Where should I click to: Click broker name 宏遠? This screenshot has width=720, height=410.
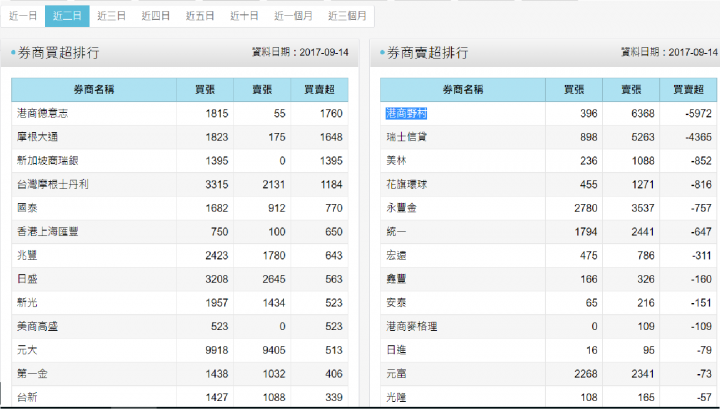point(396,255)
